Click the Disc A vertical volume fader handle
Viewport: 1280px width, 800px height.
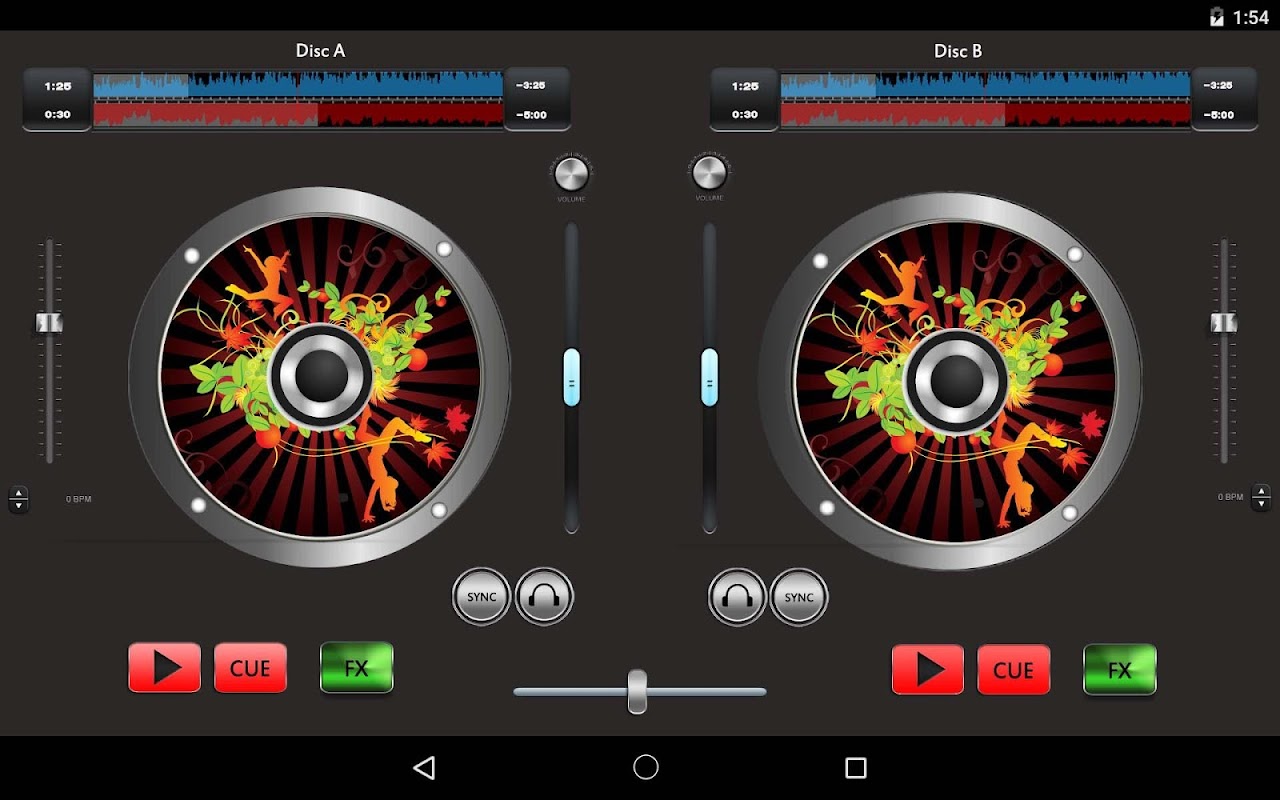click(571, 377)
